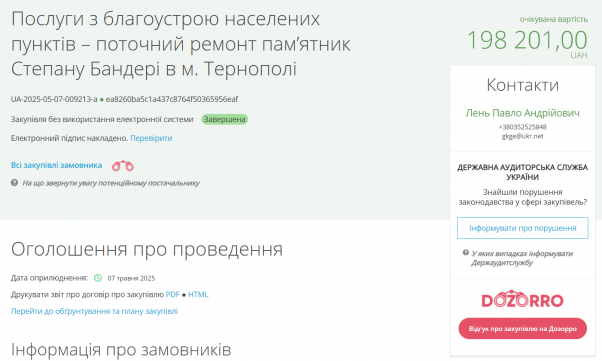Click Закупівля без використання електронної системи text
602x361 pixels.
point(102,119)
